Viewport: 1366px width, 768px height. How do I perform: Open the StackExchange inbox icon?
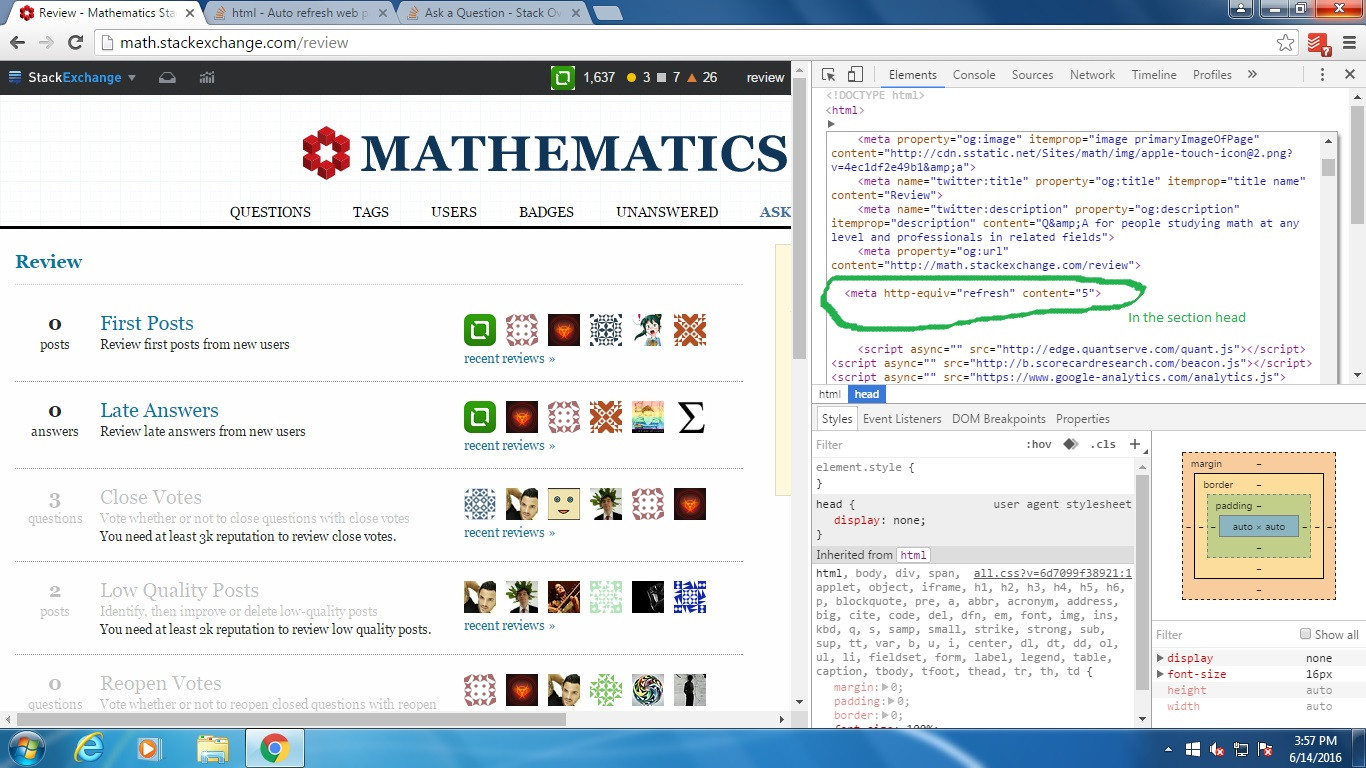click(167, 77)
